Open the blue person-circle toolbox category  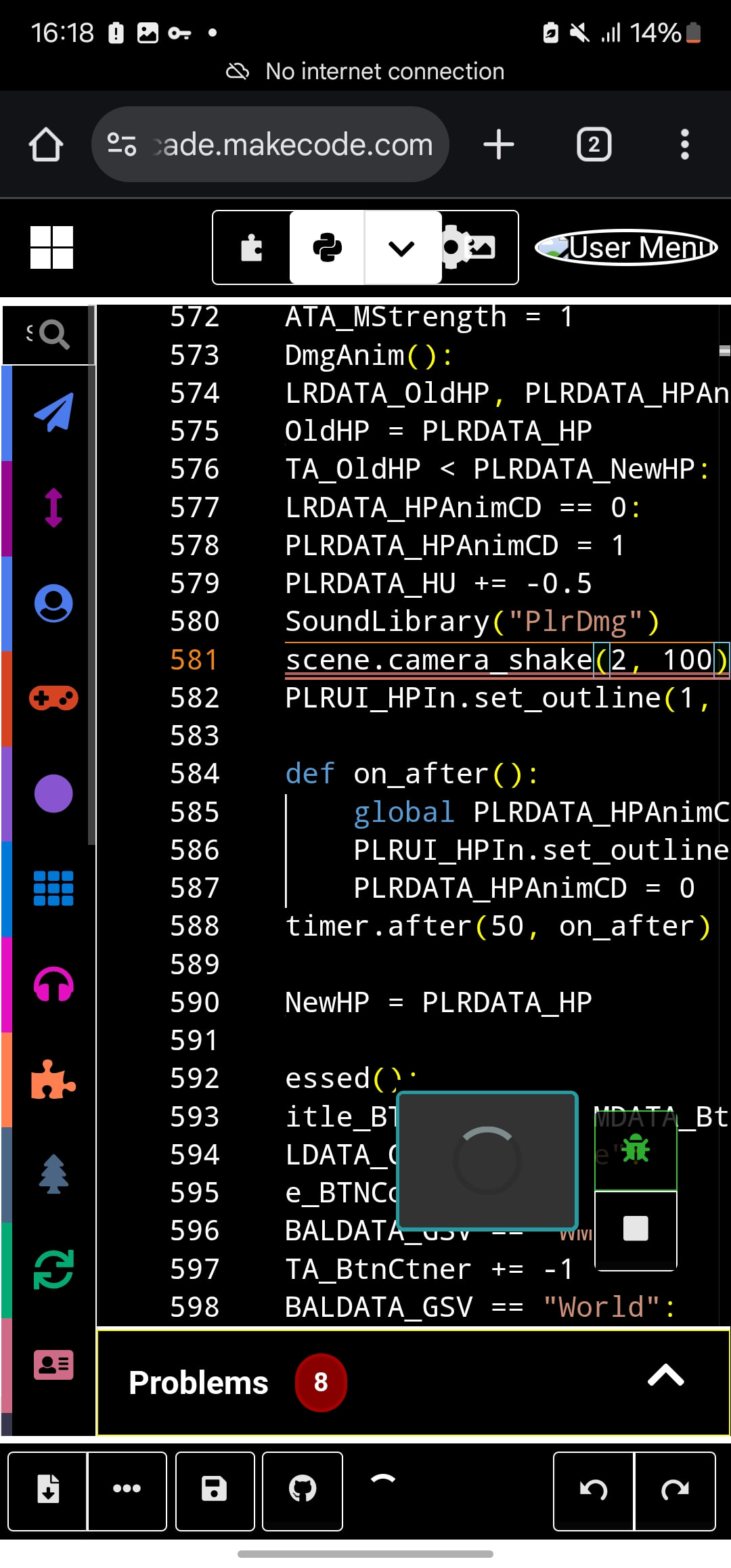point(53,603)
